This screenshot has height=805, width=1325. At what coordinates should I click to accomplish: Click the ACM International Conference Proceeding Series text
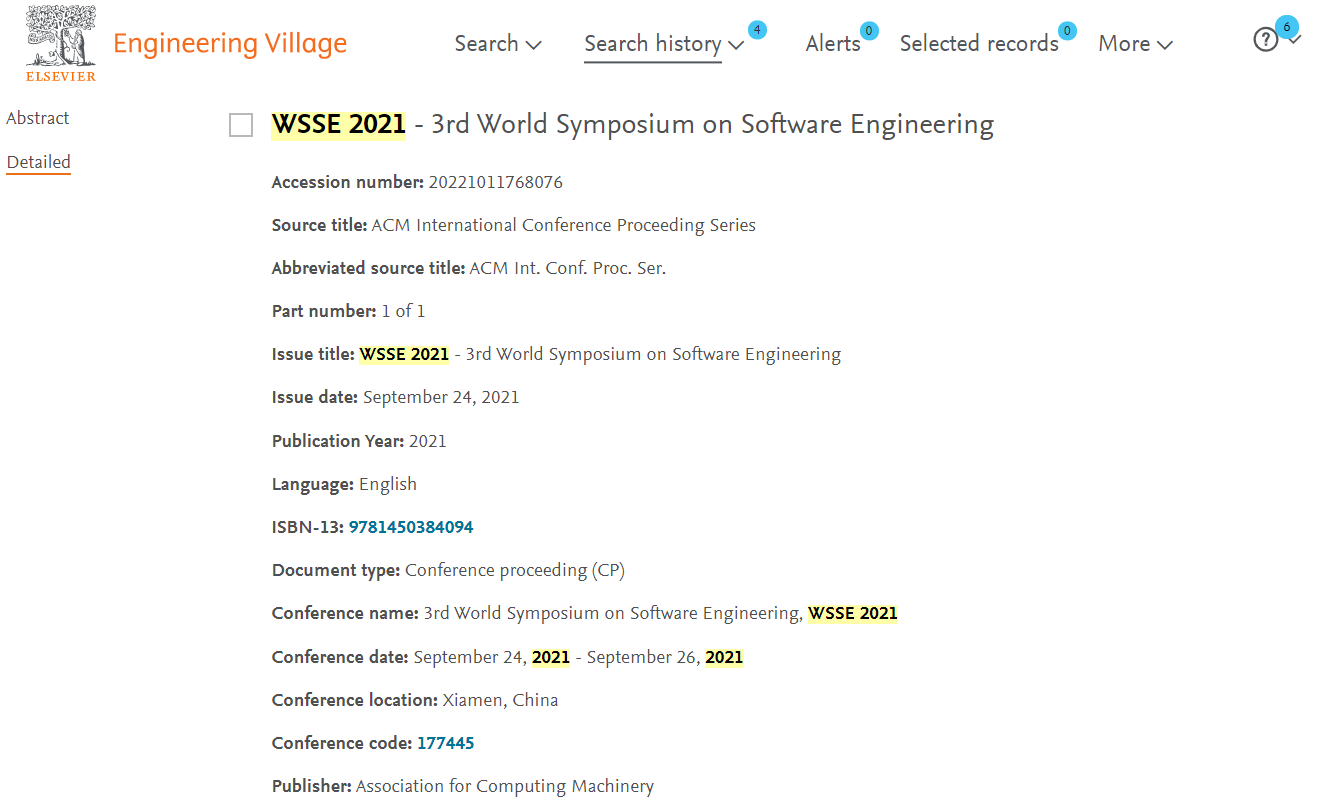563,225
